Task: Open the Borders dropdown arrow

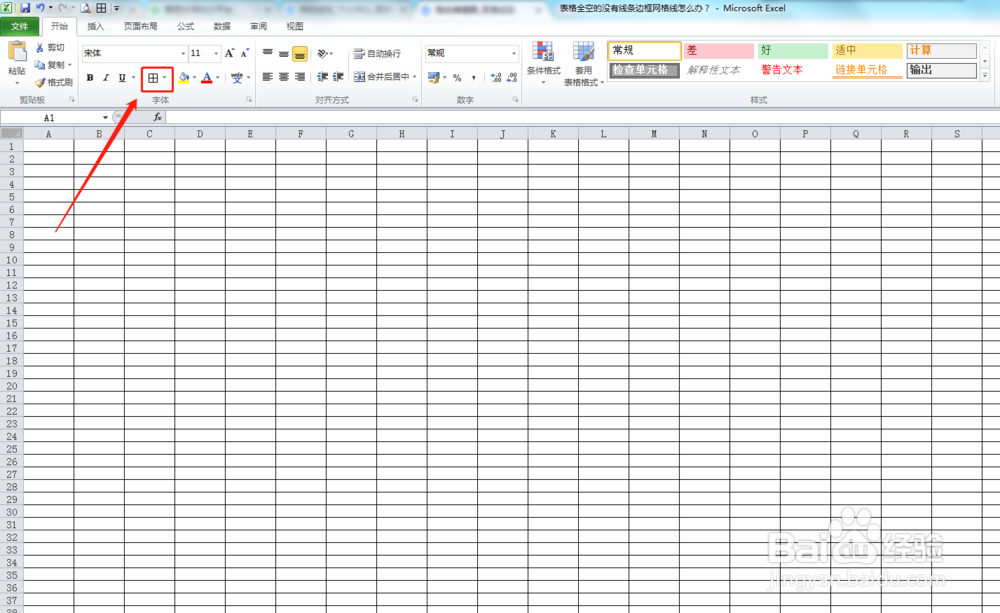Action: pyautogui.click(x=165, y=78)
